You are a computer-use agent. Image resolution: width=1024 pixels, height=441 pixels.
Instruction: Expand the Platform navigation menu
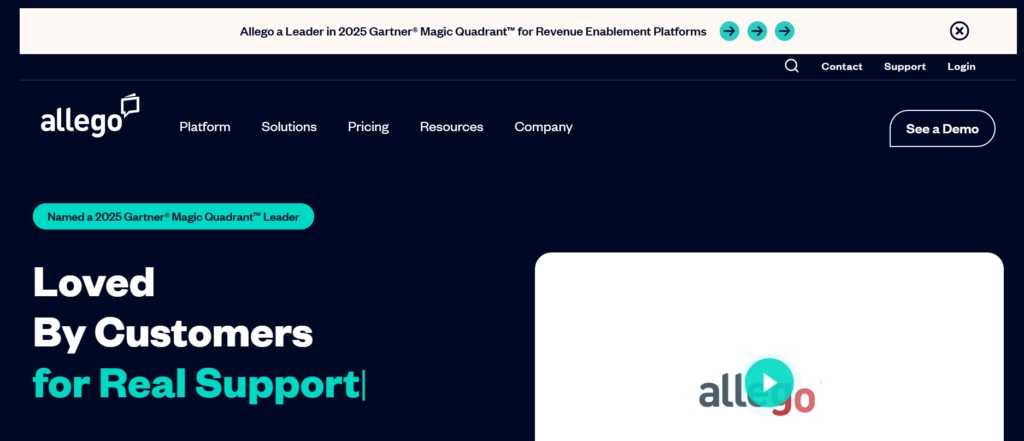pos(205,127)
